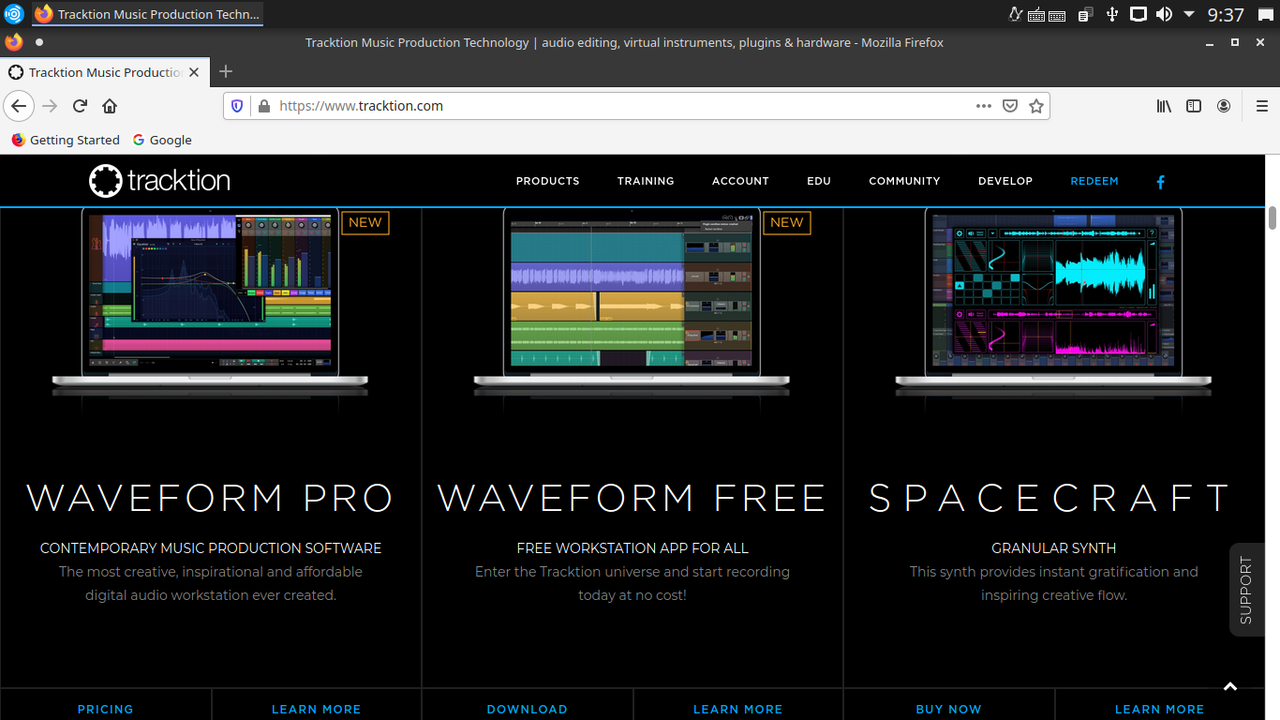1280x720 pixels.
Task: Toggle the sidebar view icon
Action: pyautogui.click(x=1193, y=105)
